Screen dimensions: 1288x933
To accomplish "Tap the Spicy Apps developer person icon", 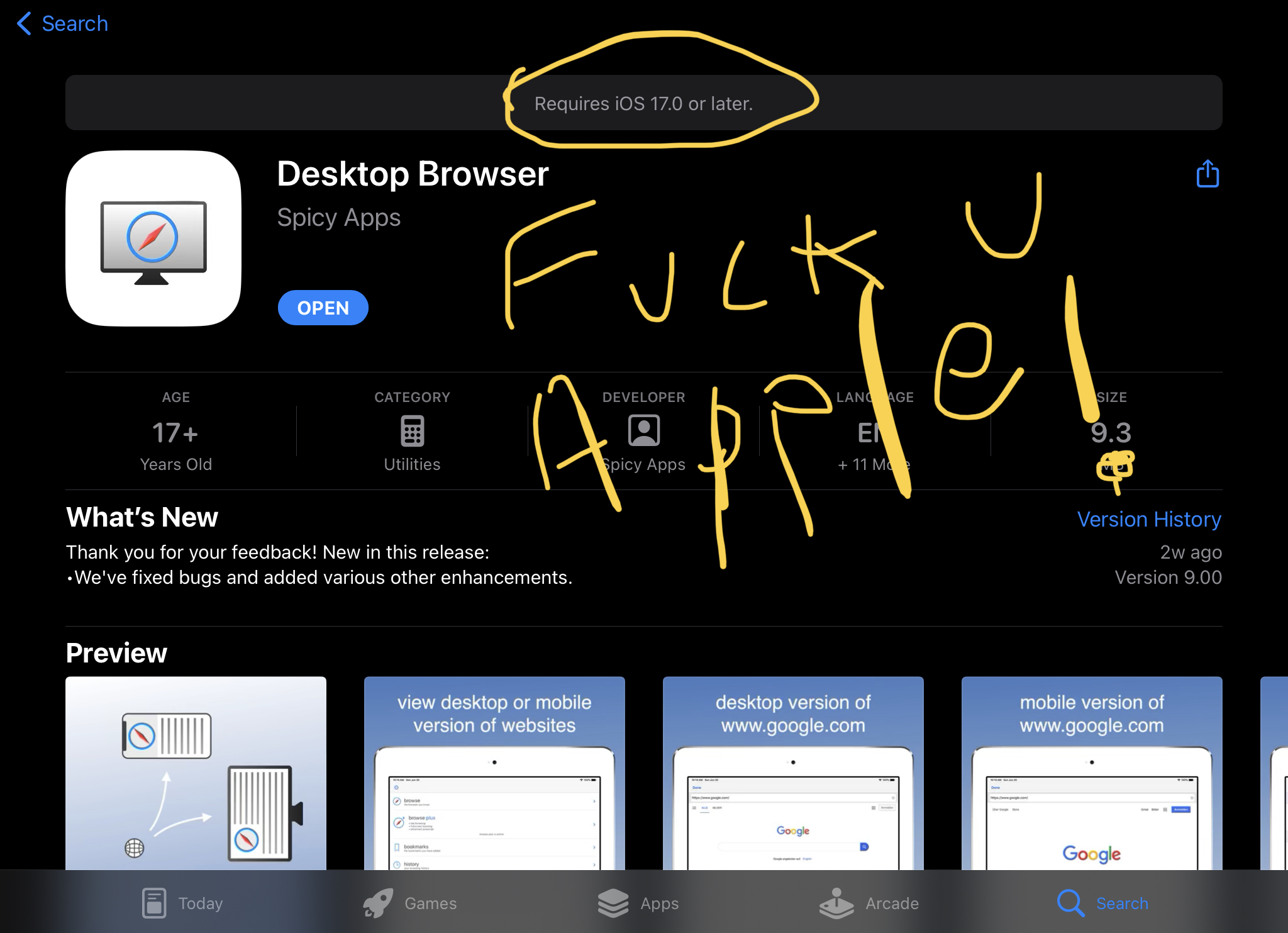I will click(x=643, y=431).
